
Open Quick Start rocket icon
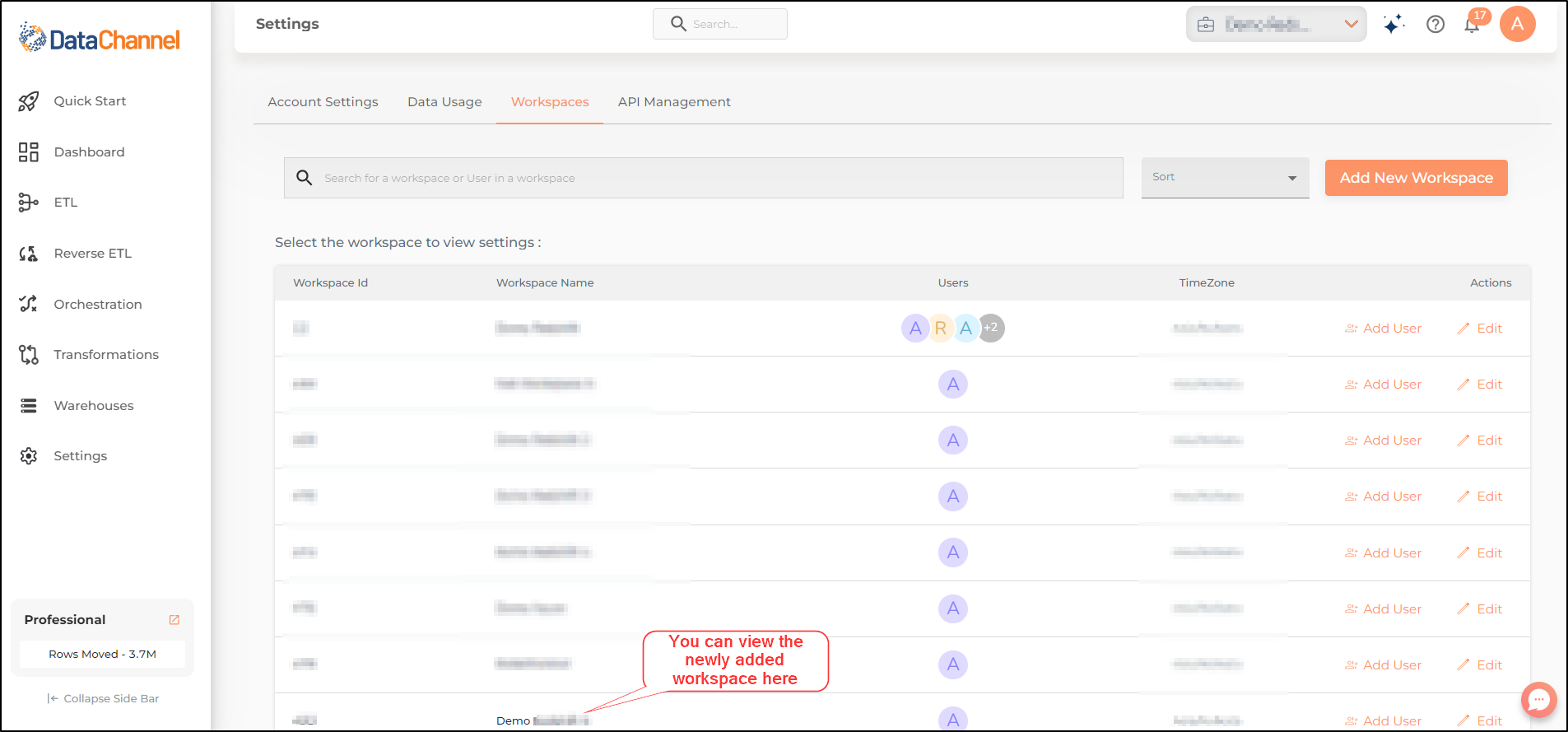click(x=29, y=101)
